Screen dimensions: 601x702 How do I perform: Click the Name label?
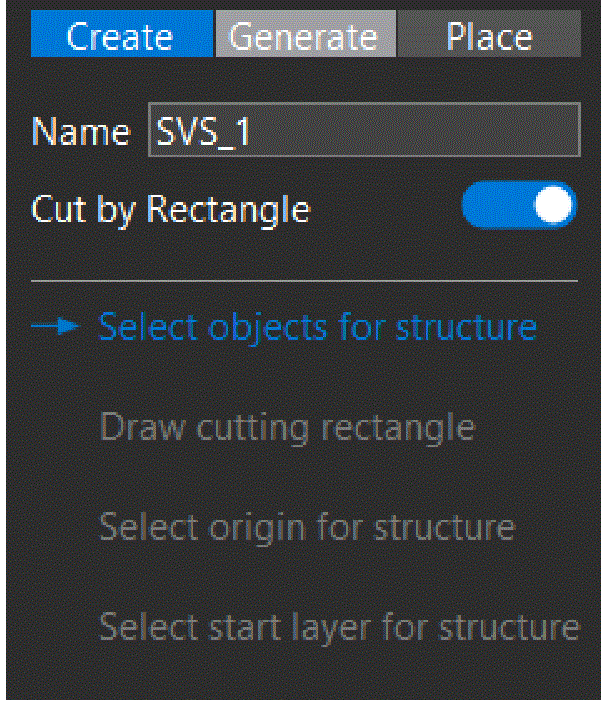click(81, 132)
